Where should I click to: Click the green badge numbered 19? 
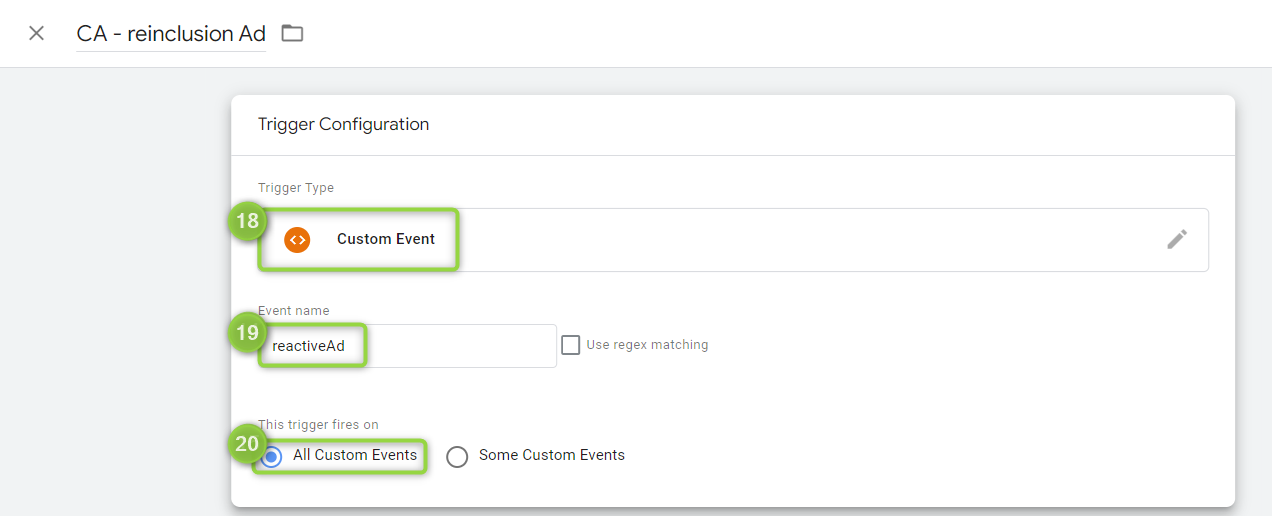(247, 332)
